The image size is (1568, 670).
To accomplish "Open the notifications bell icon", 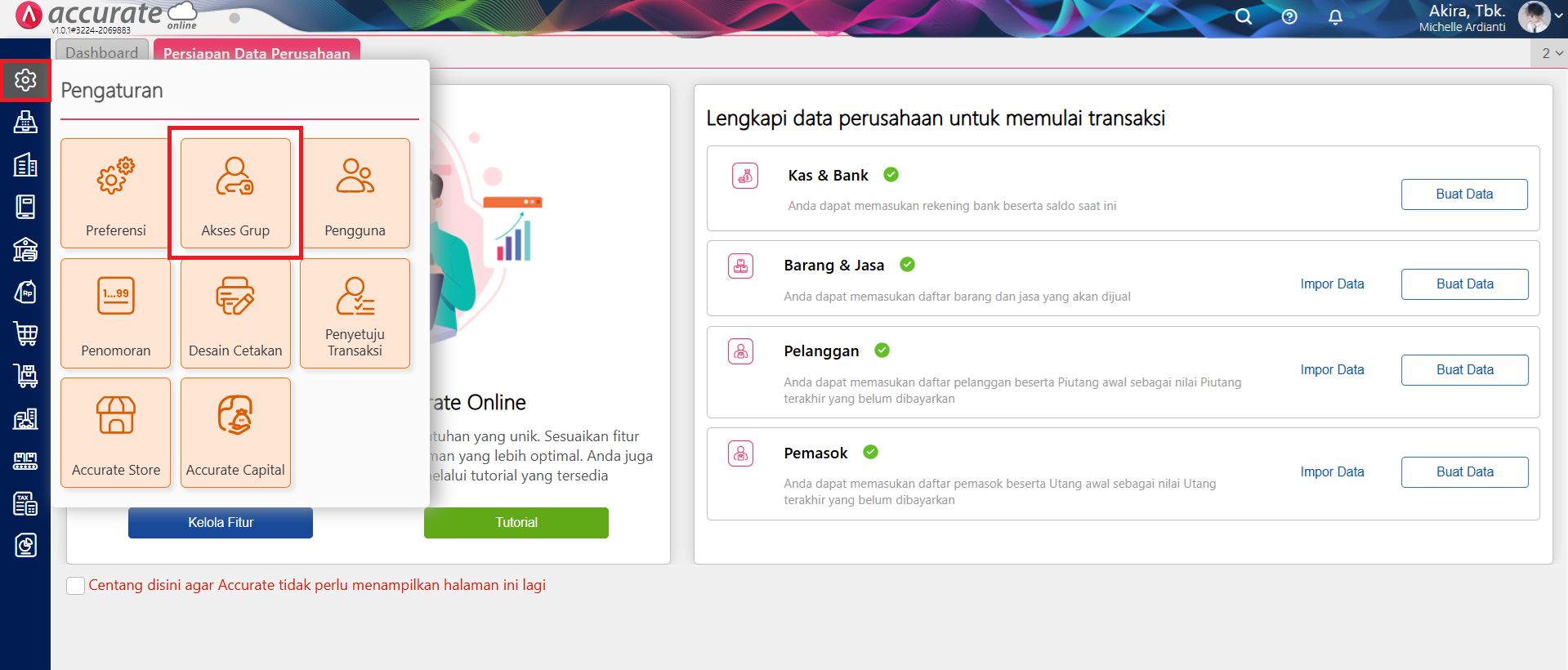I will [x=1335, y=17].
